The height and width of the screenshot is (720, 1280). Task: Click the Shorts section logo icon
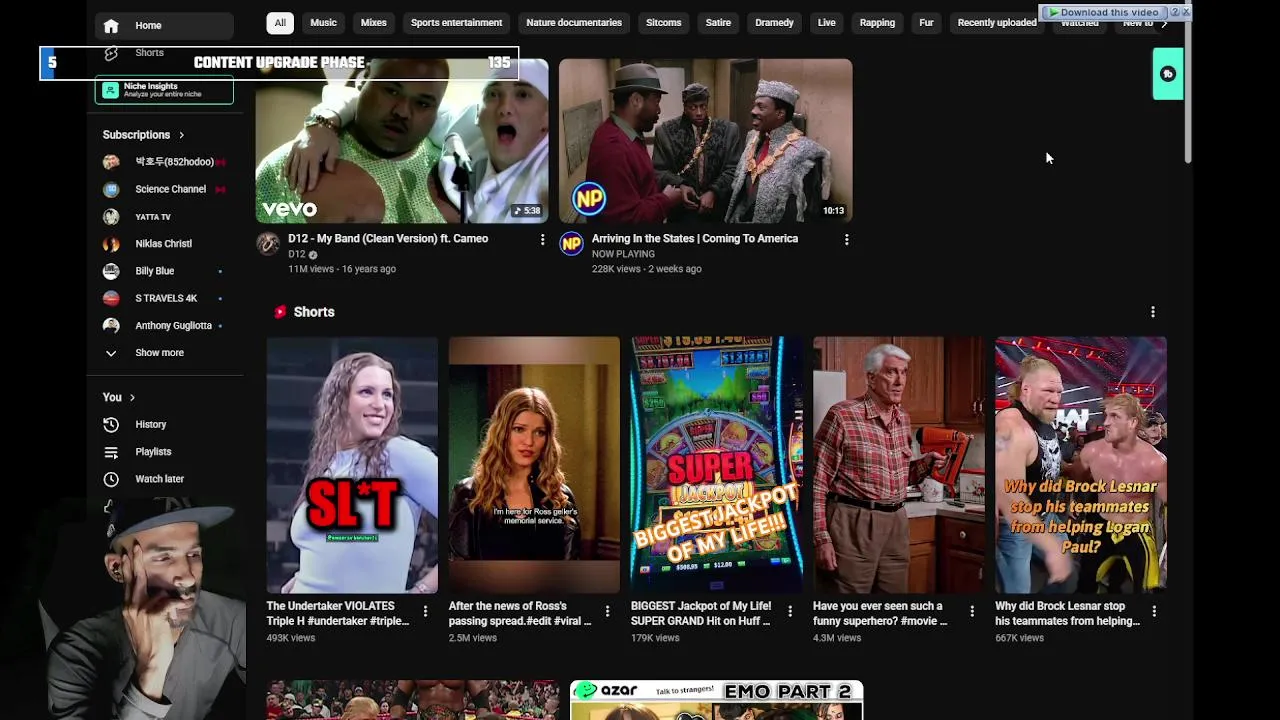click(281, 312)
